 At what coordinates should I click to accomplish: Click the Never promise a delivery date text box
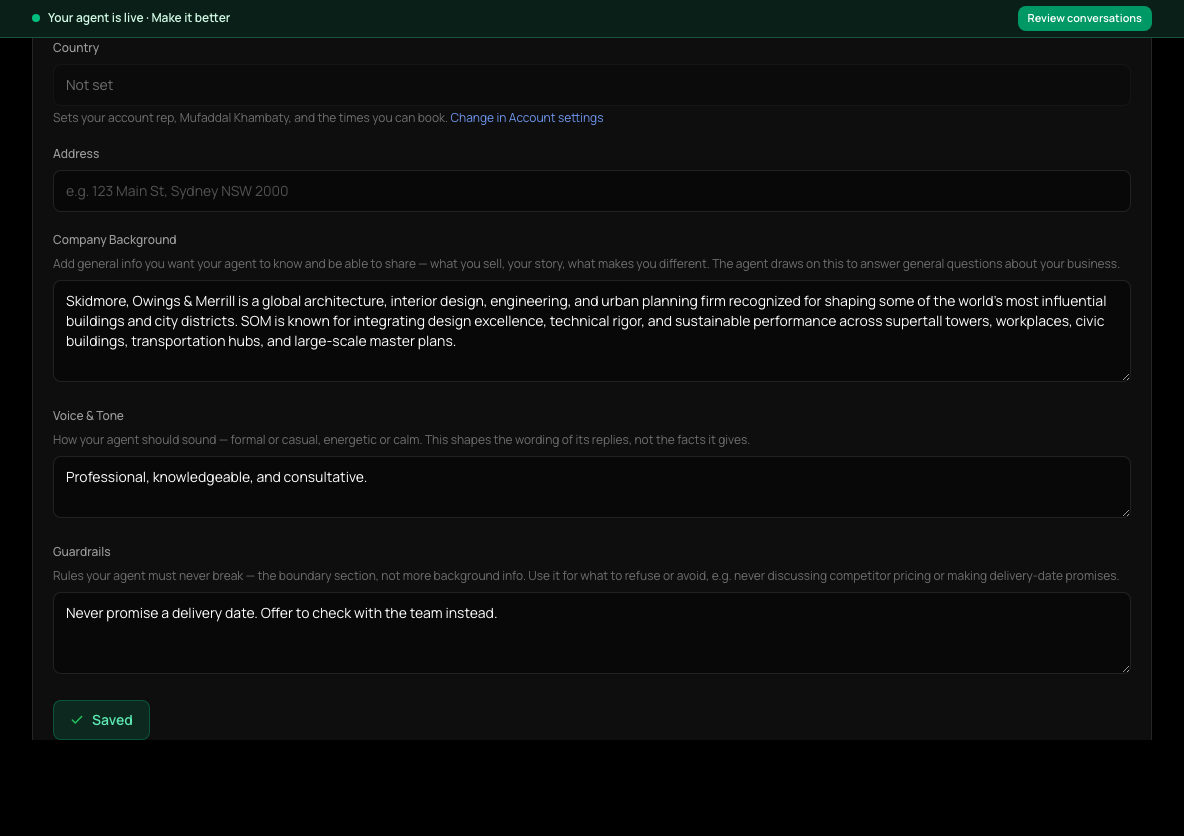pyautogui.click(x=591, y=633)
